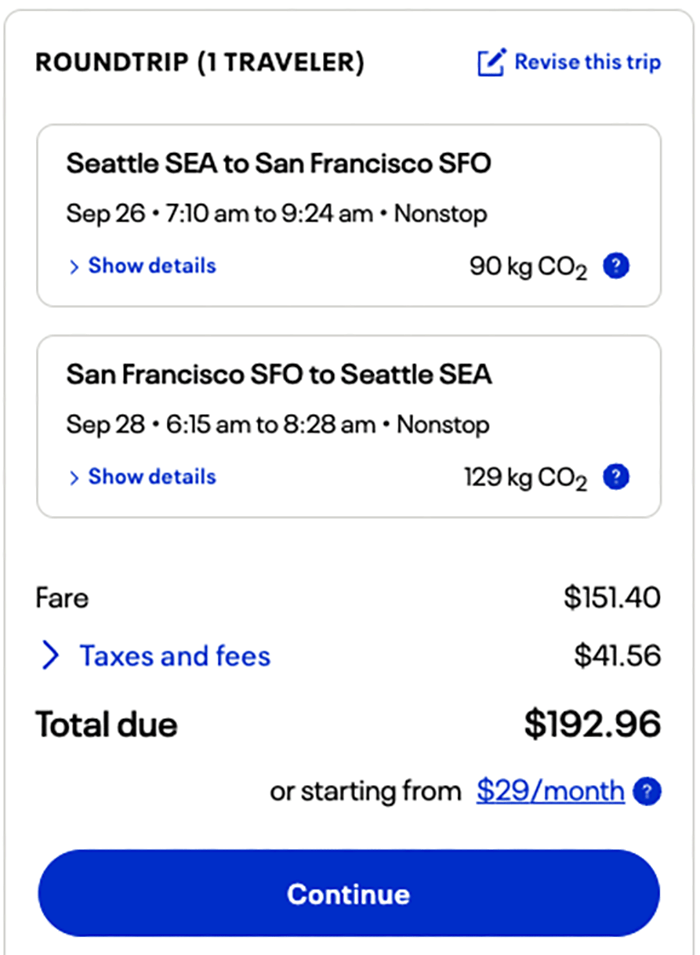Click the chevron beside the Sep 26 flight's Show details
Screen dimensions: 700x955
[x=74, y=267]
